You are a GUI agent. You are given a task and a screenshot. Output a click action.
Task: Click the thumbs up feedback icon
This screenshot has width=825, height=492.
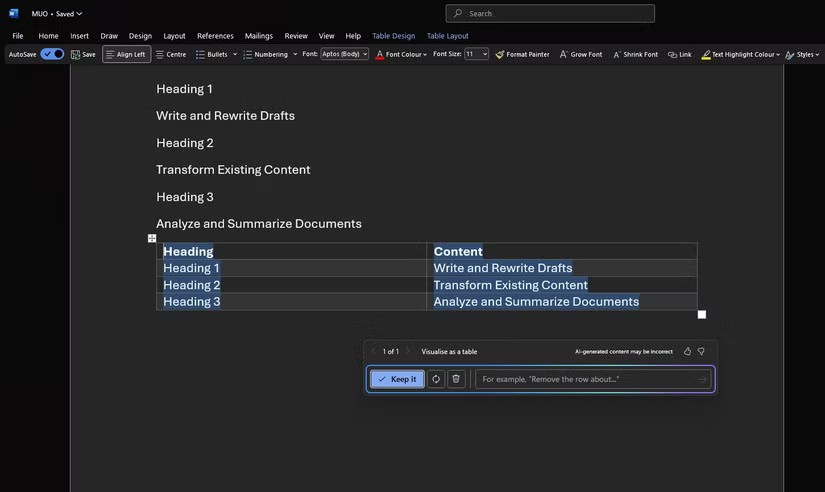(687, 351)
